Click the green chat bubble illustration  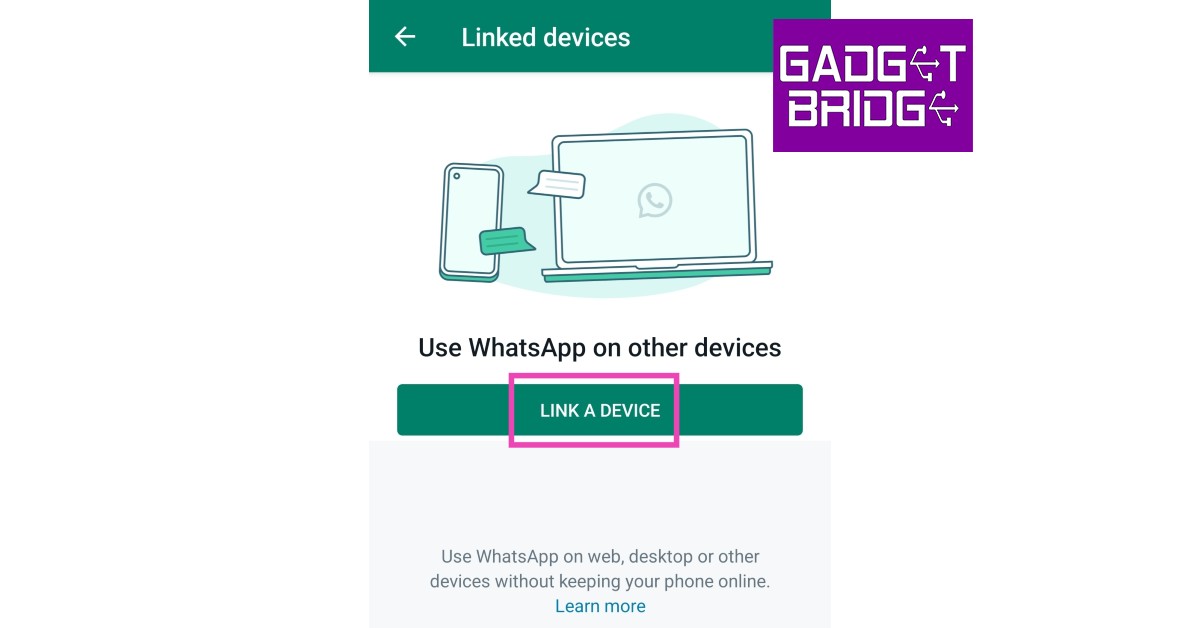(506, 241)
